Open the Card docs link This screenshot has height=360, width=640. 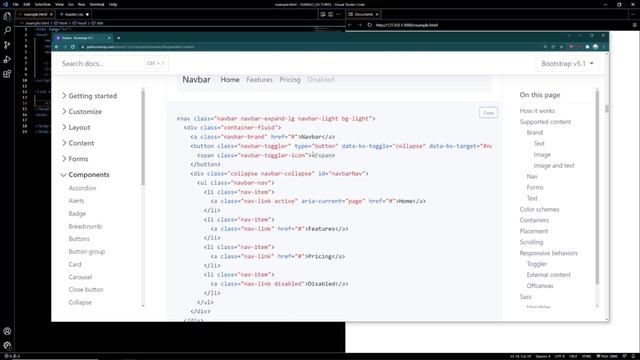pos(75,264)
